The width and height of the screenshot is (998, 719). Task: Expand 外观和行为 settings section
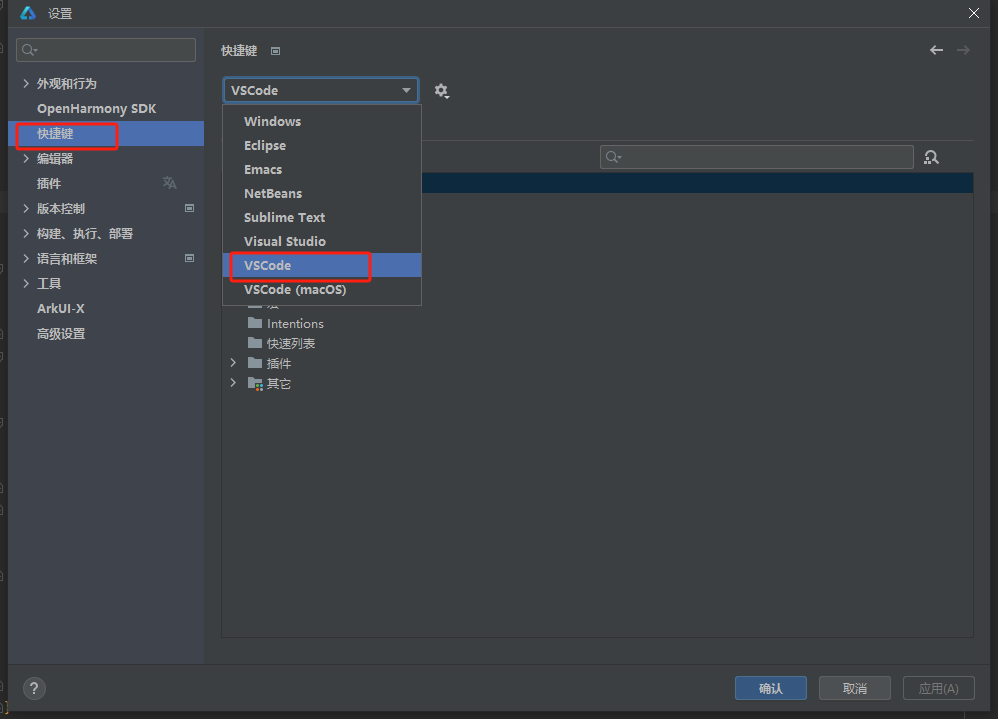click(x=26, y=83)
